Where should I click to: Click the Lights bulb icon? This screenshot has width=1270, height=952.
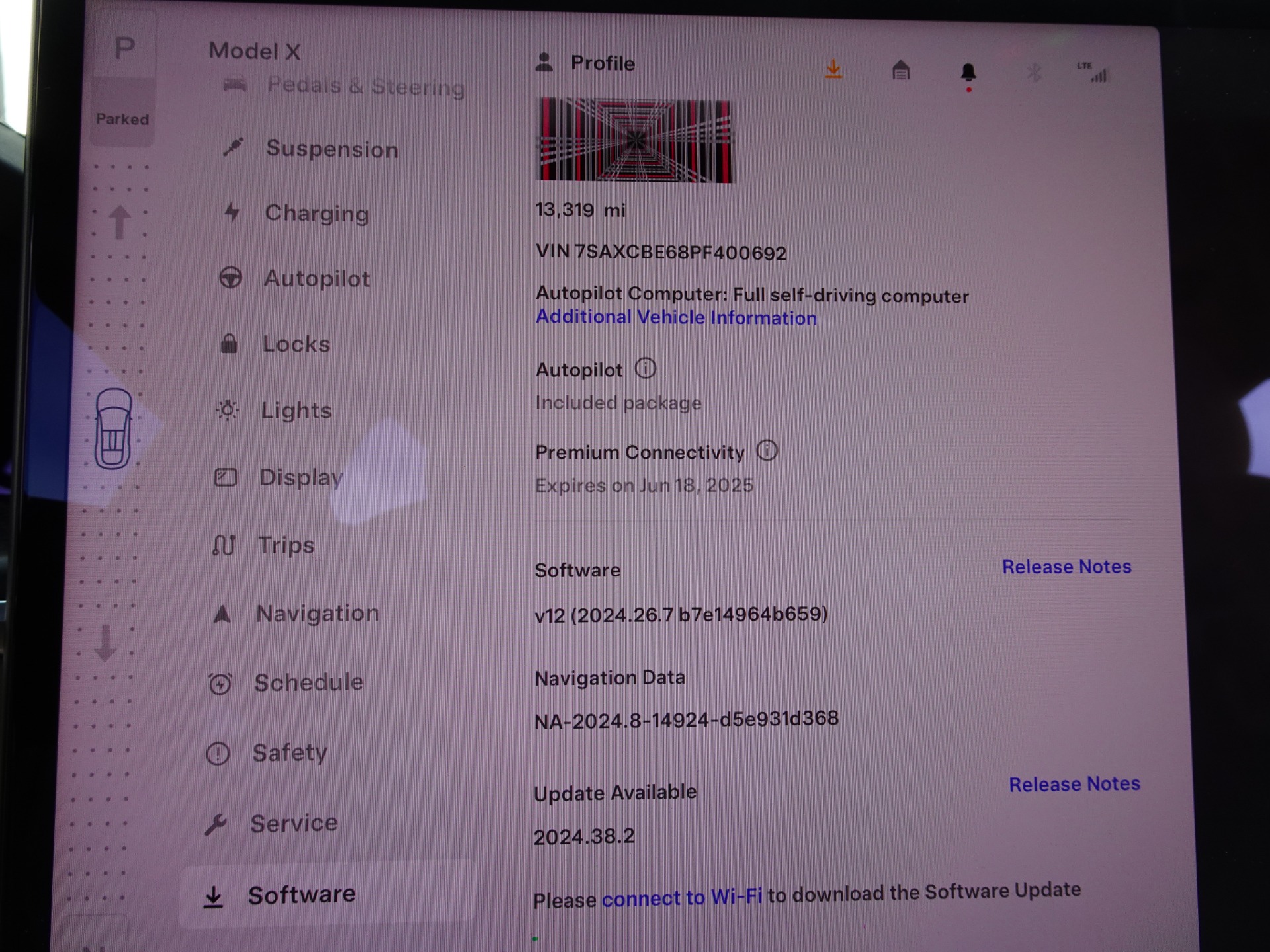228,410
